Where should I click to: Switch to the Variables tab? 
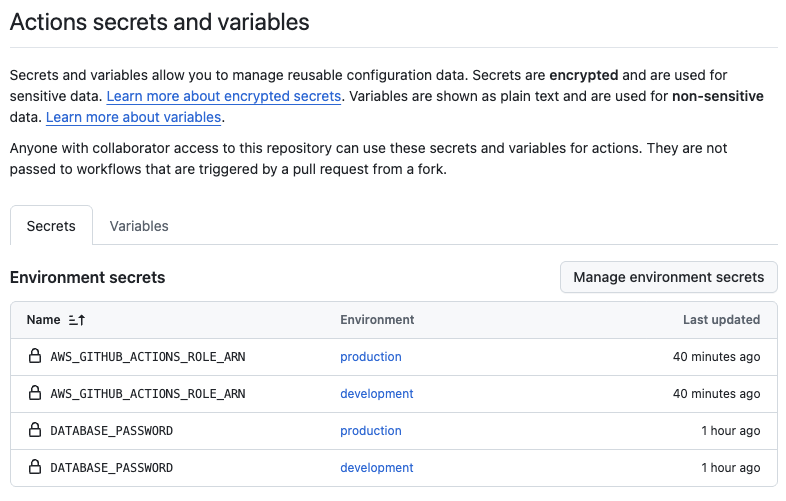[139, 226]
